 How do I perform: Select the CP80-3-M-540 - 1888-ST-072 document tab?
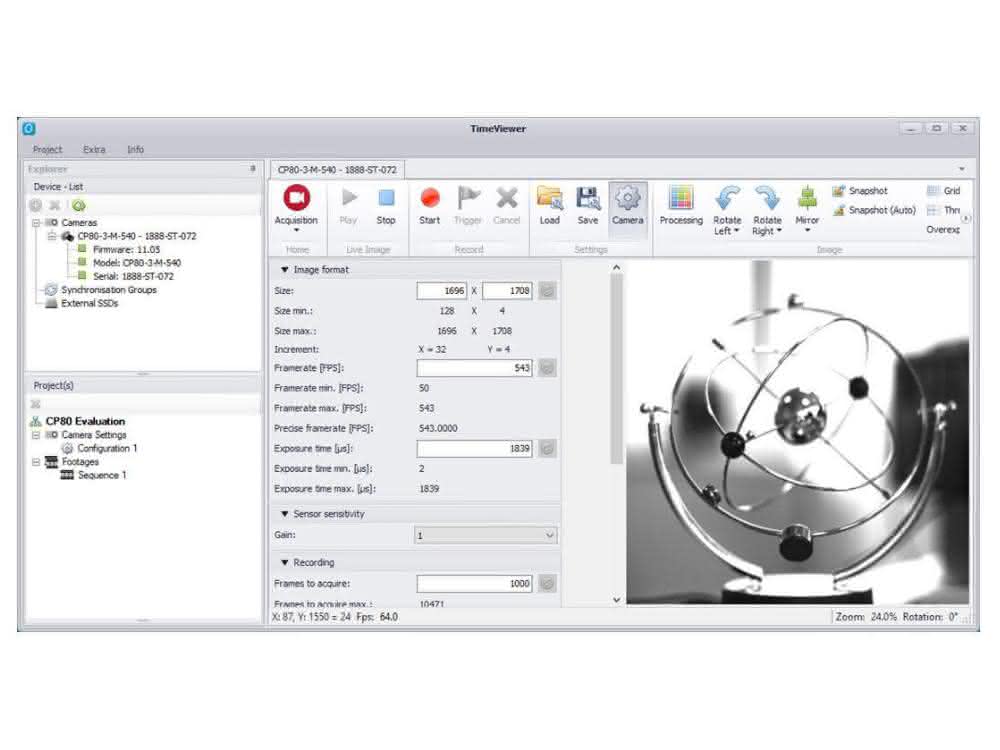click(x=337, y=170)
